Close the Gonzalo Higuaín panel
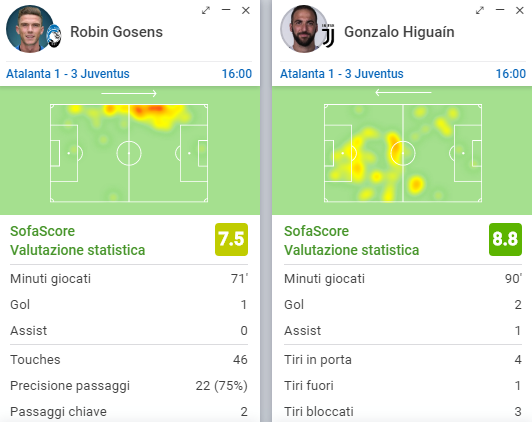 coord(520,11)
